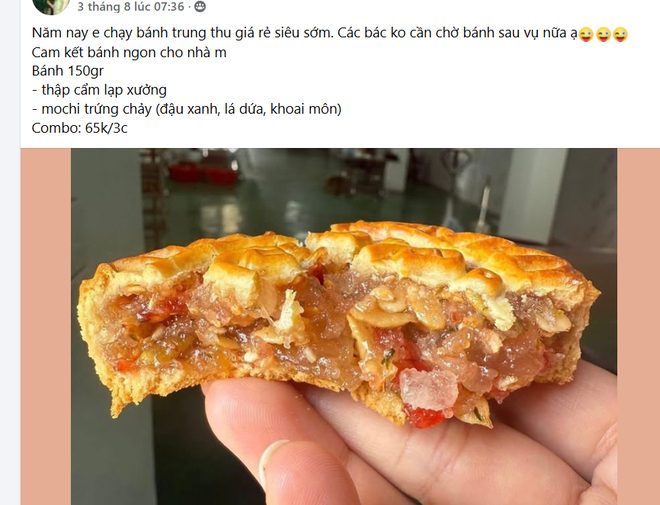Click the middle winking tongue emoji
660x505 pixels.
(x=603, y=34)
